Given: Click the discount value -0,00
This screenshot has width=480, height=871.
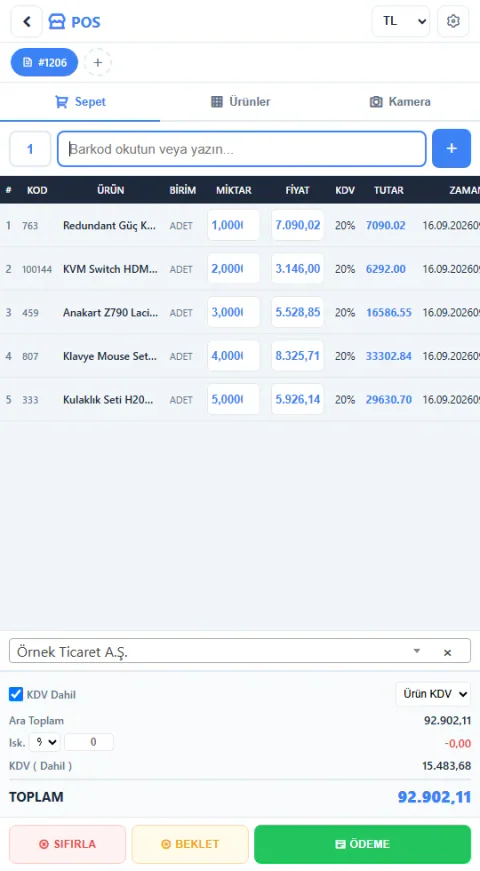Looking at the screenshot, I should [x=457, y=743].
